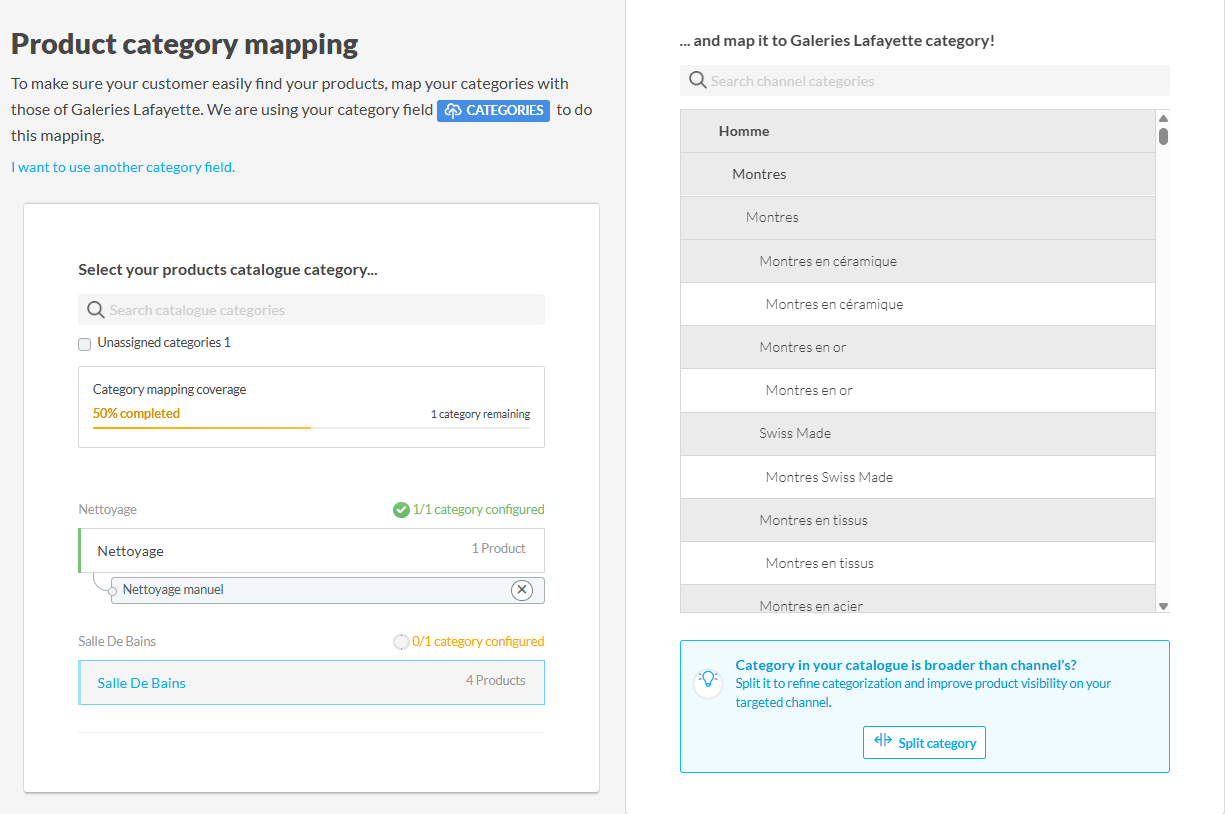Collapse the Swiss Made group
1225x814 pixels.
click(794, 433)
